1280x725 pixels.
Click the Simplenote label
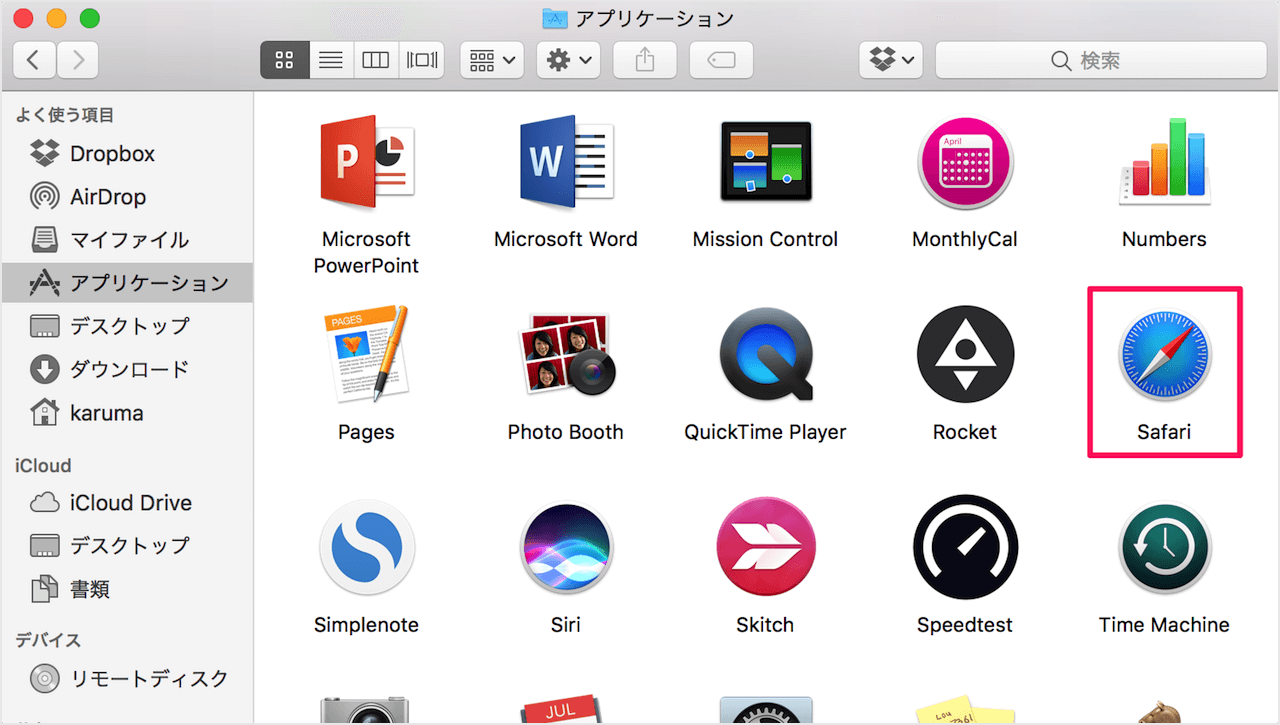click(x=366, y=625)
